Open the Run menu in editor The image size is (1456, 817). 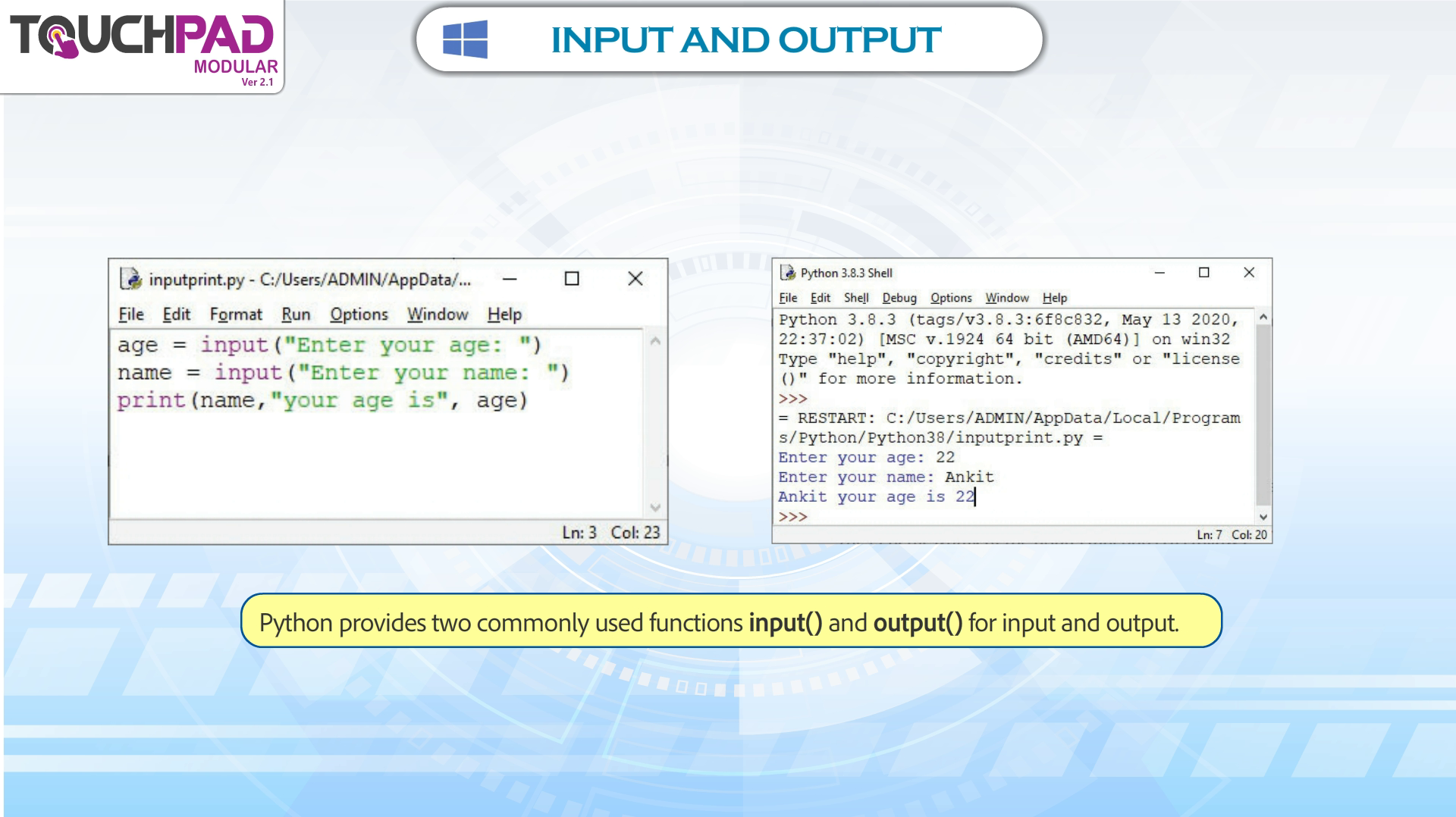(296, 315)
